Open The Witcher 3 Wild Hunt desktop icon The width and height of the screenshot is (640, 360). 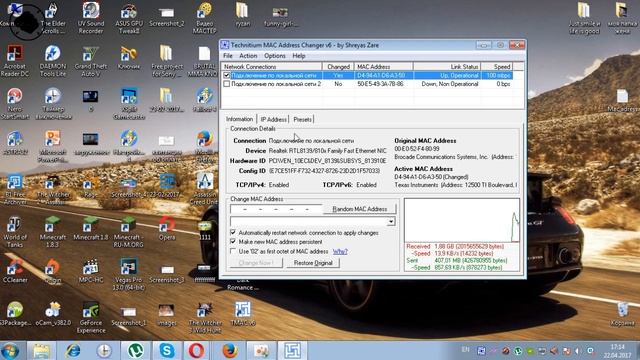(205, 318)
